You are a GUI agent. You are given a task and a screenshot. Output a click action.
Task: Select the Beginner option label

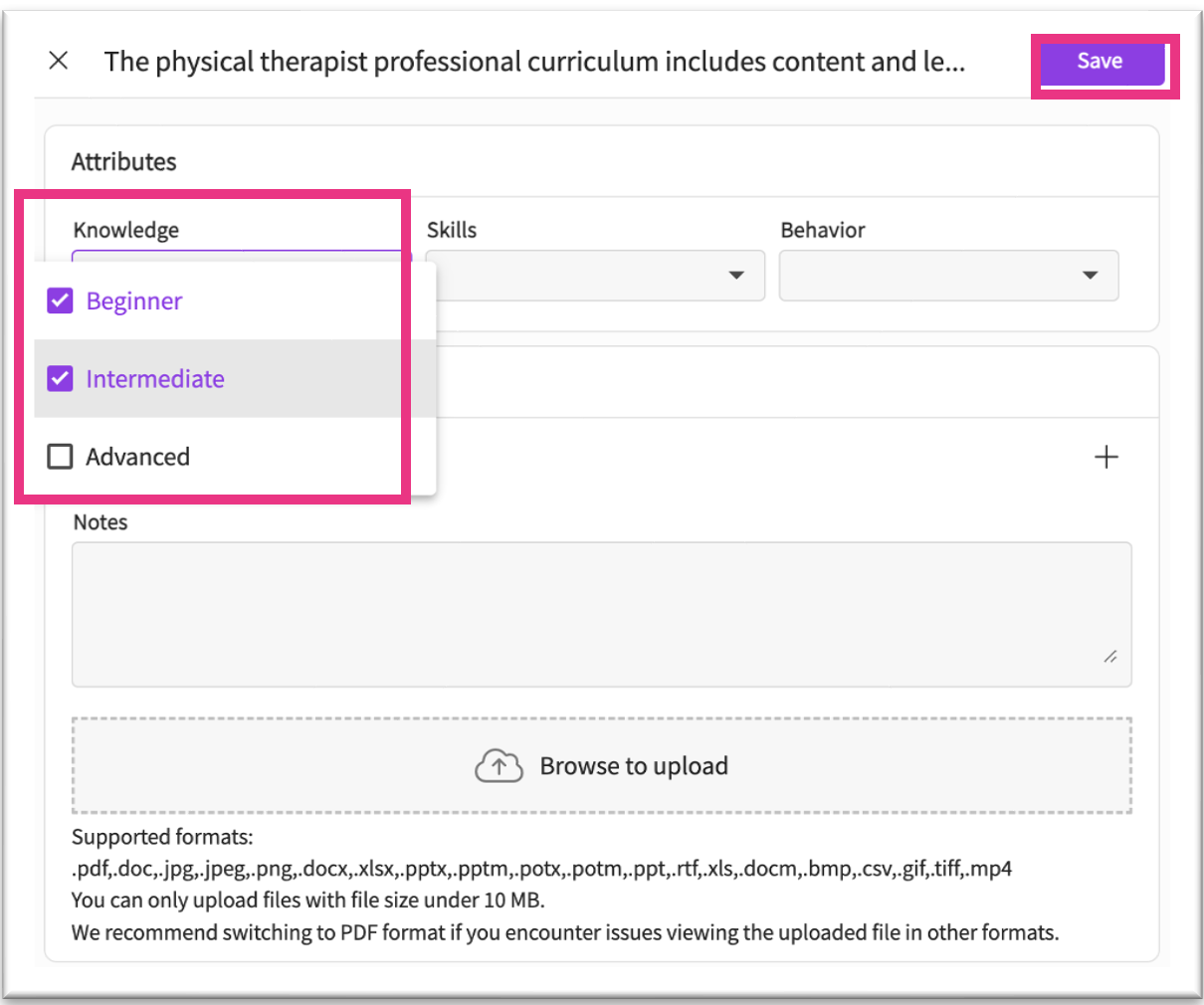point(134,301)
